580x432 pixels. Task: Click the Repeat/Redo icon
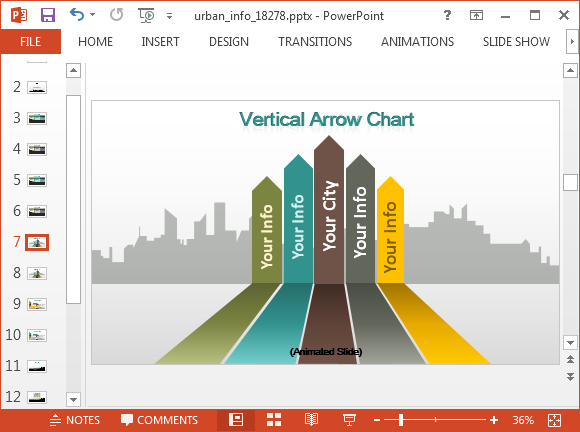pos(117,15)
